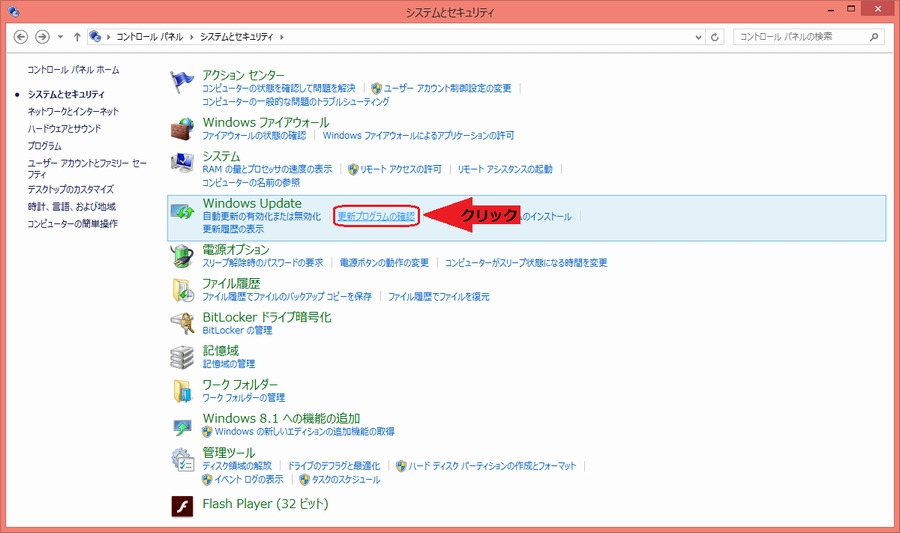The width and height of the screenshot is (900, 533).
Task: Click 更新プログラムの確認 link
Action: (x=376, y=216)
